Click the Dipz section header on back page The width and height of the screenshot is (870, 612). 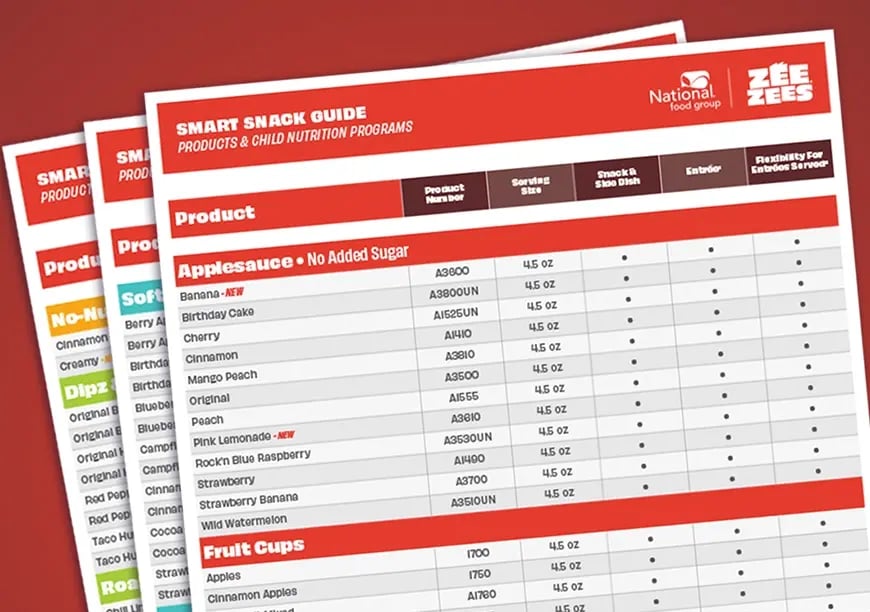(89, 390)
